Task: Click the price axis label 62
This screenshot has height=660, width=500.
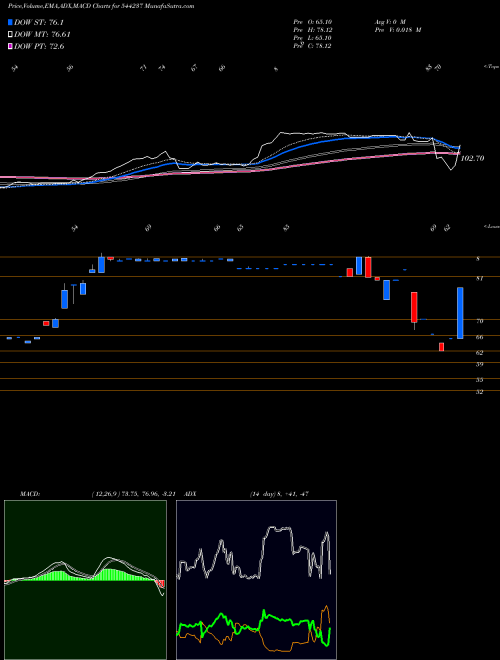Action: 479,352
